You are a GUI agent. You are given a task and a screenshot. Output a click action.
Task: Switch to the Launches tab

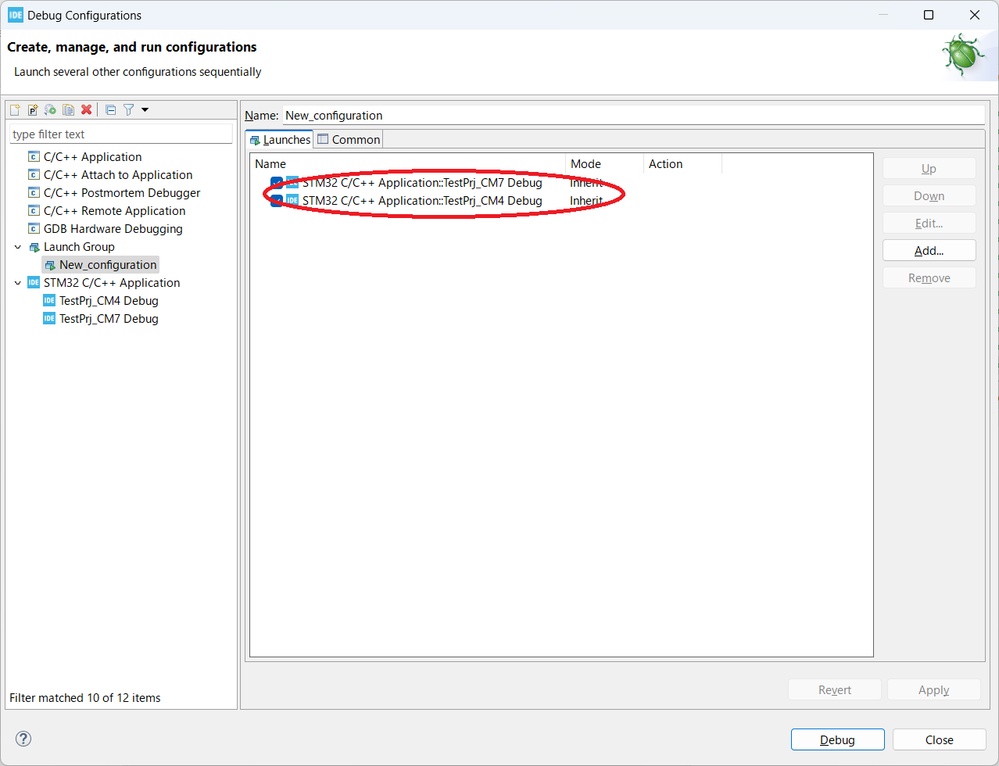pos(280,140)
